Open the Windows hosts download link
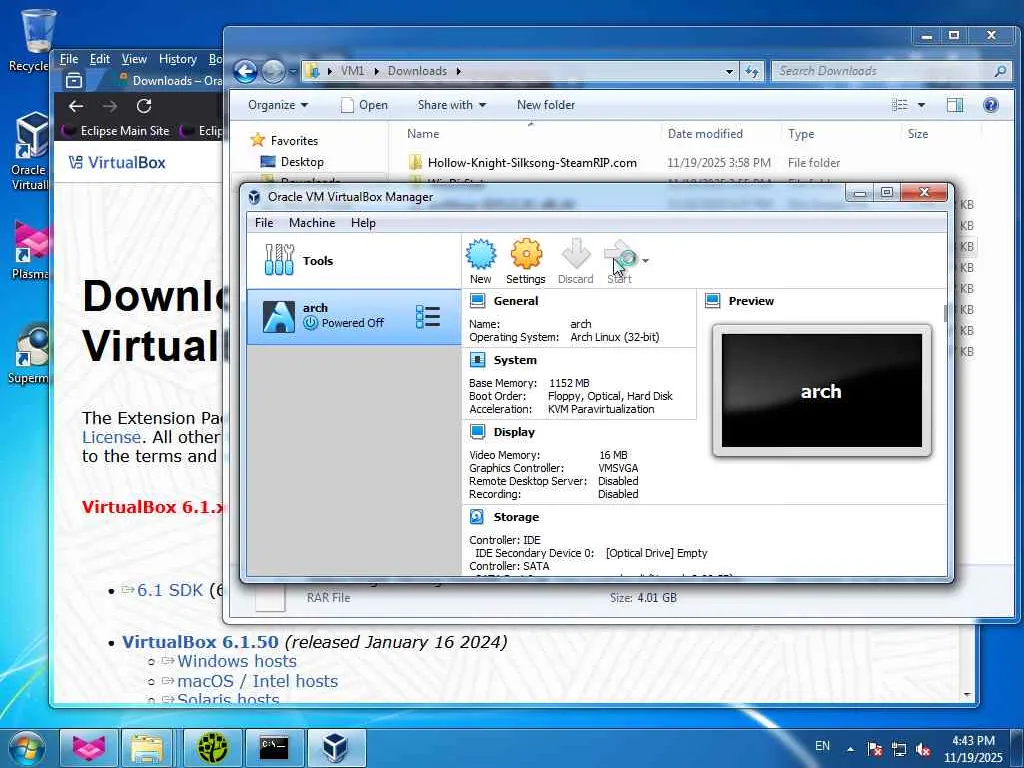This screenshot has width=1024, height=768. pyautogui.click(x=237, y=661)
